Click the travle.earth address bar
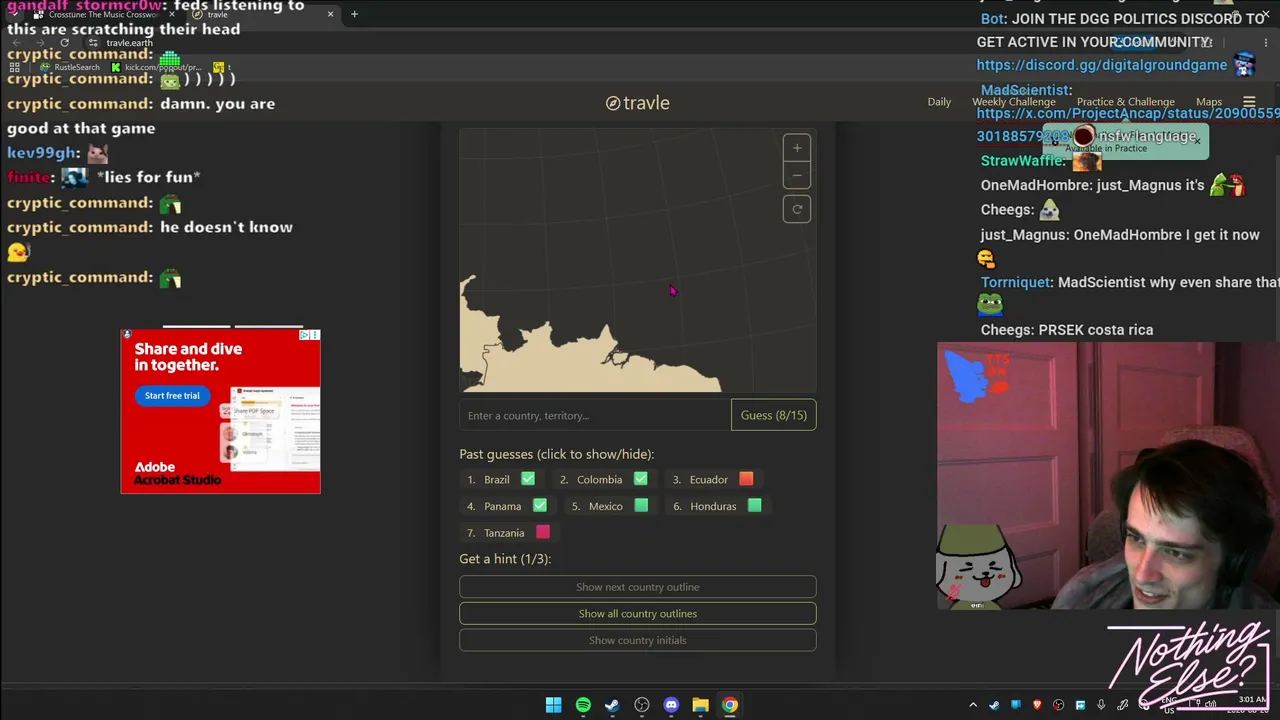 tap(130, 43)
